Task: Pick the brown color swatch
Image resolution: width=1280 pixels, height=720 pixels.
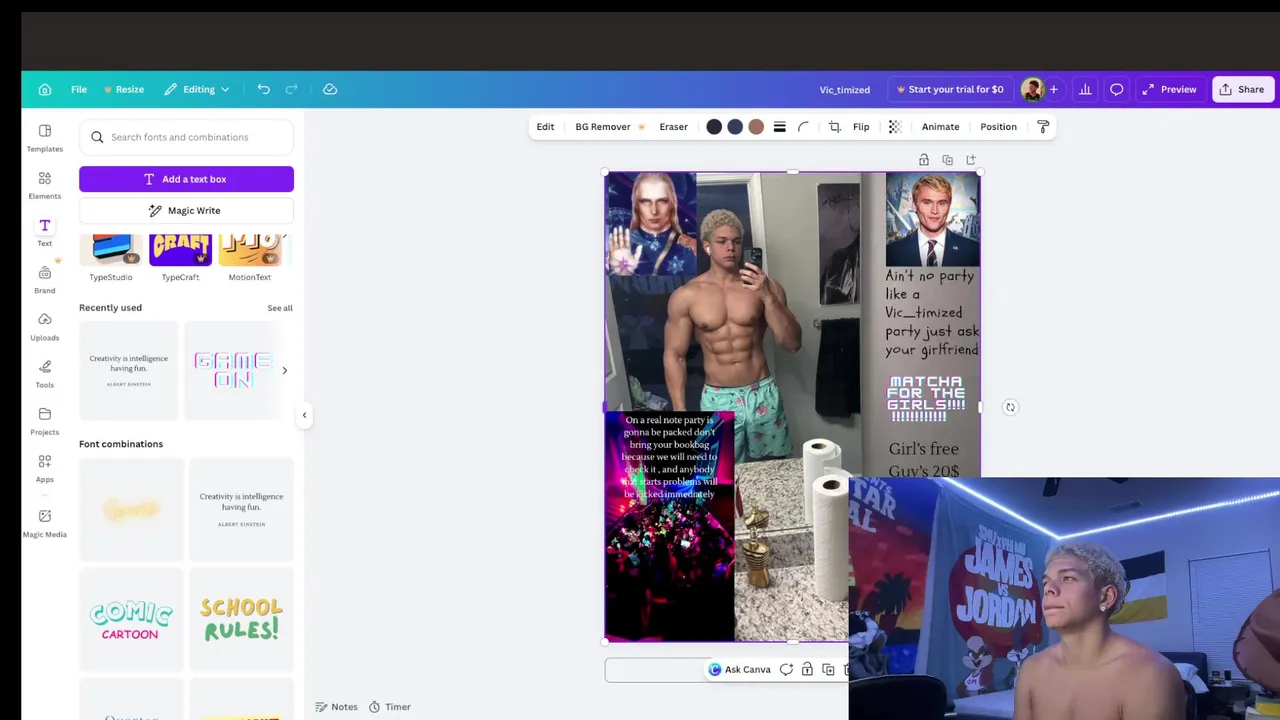Action: click(x=756, y=127)
